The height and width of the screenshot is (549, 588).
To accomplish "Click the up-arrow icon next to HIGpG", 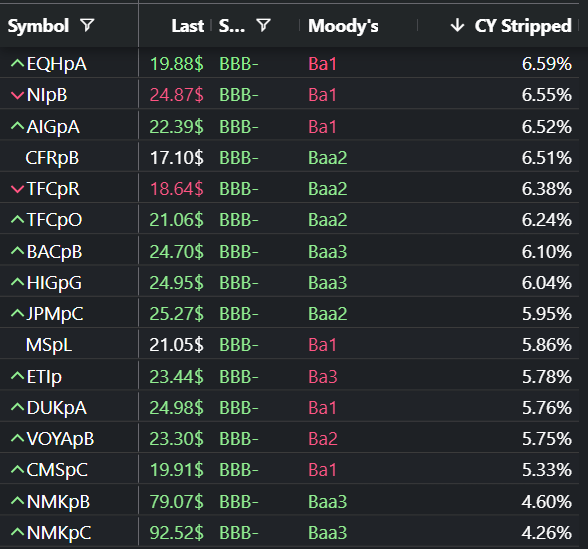I will [x=17, y=282].
